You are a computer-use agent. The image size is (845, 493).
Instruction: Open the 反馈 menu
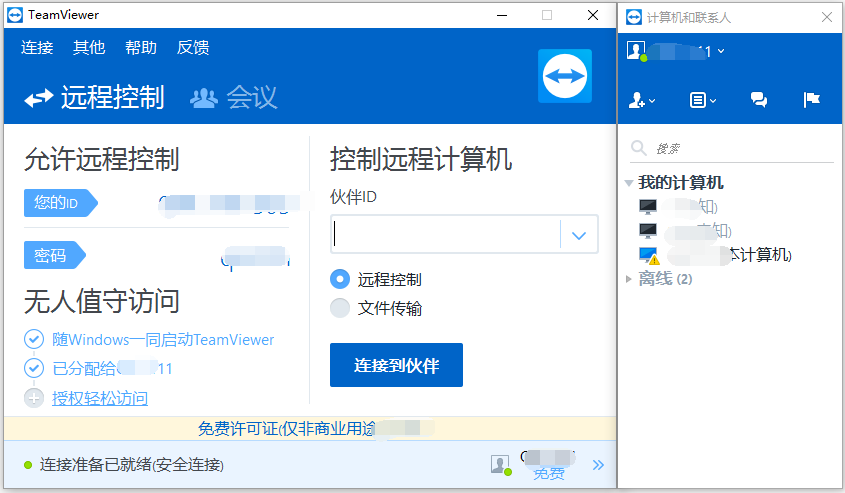193,47
